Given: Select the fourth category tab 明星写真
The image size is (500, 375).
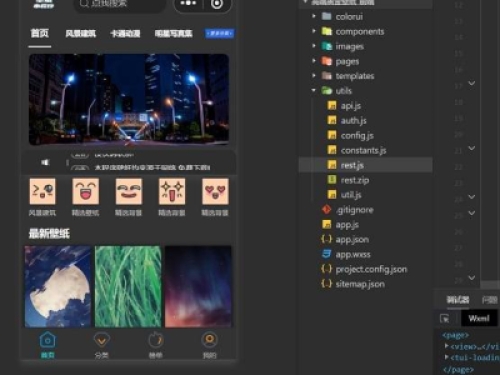Looking at the screenshot, I should click(173, 34).
